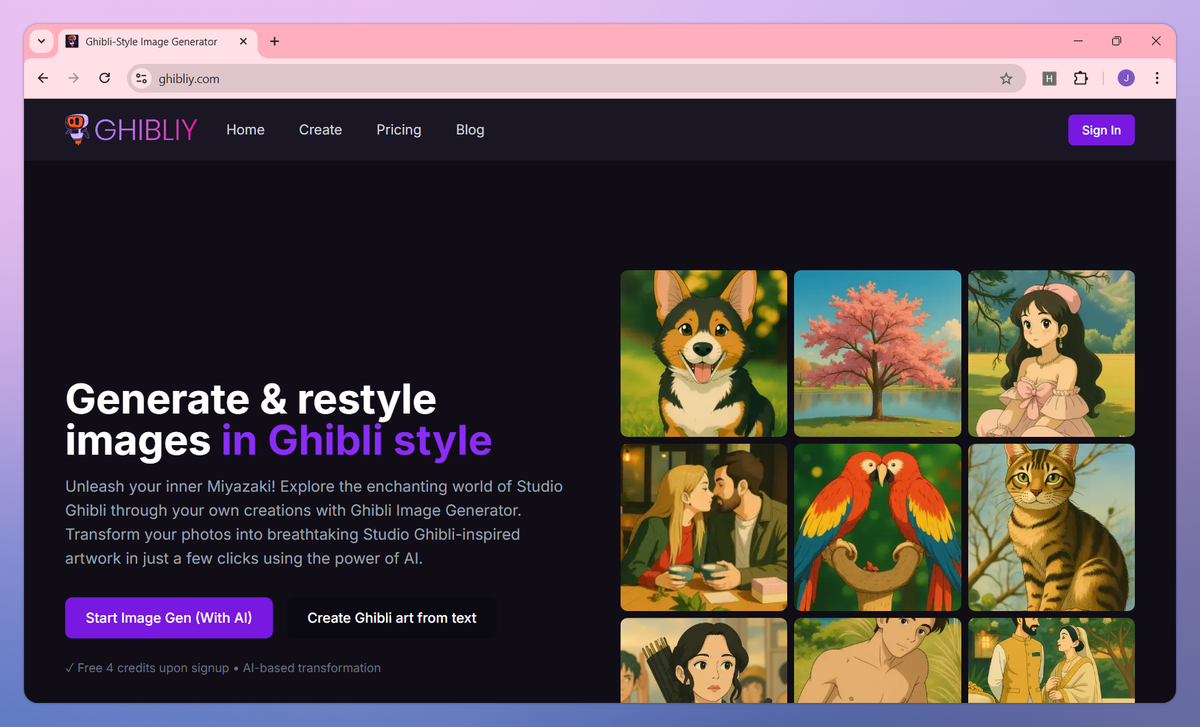Open the tabby cat thumbnail

1051,527
